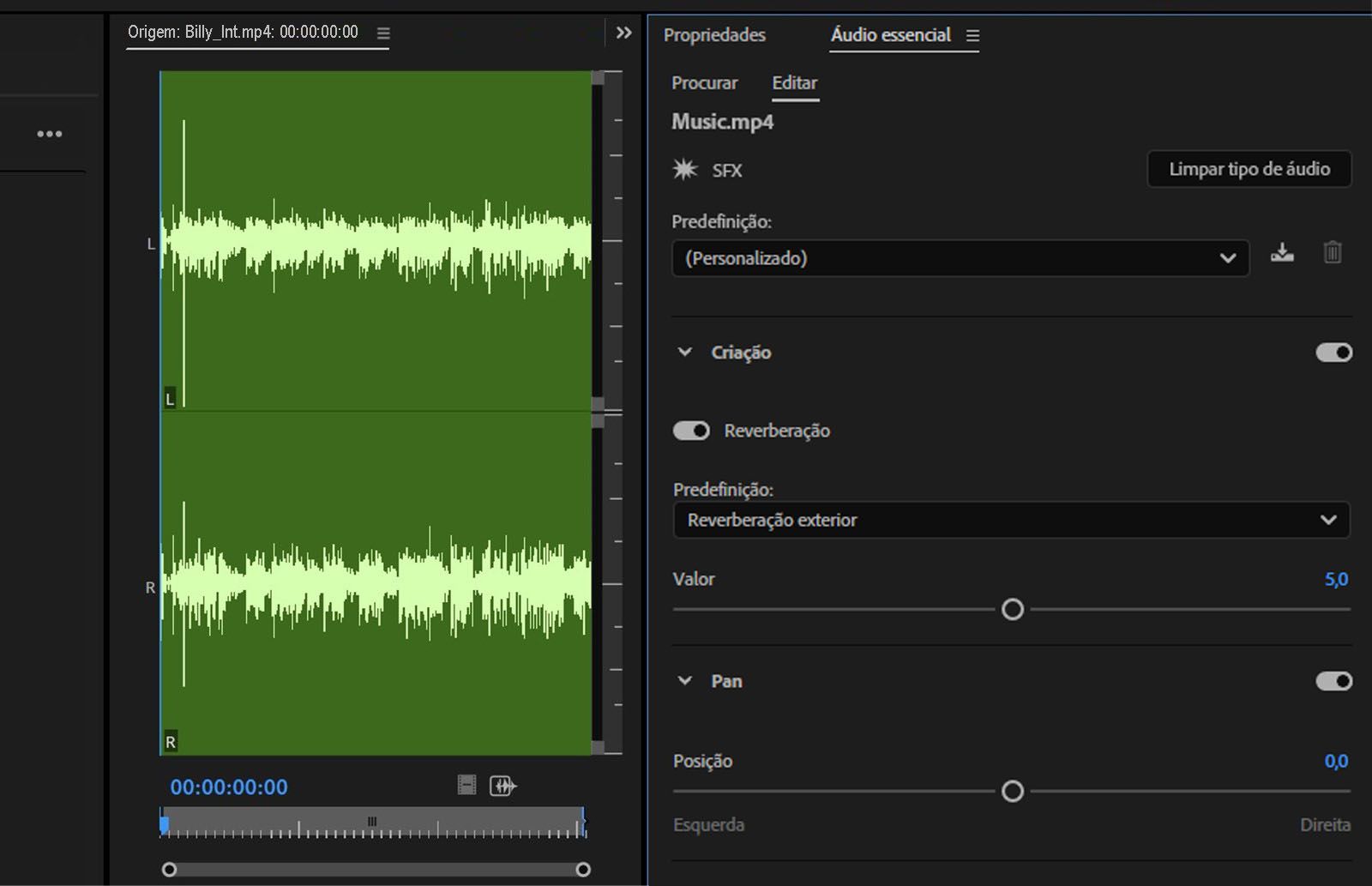Click the Esquerda pan label

[708, 825]
